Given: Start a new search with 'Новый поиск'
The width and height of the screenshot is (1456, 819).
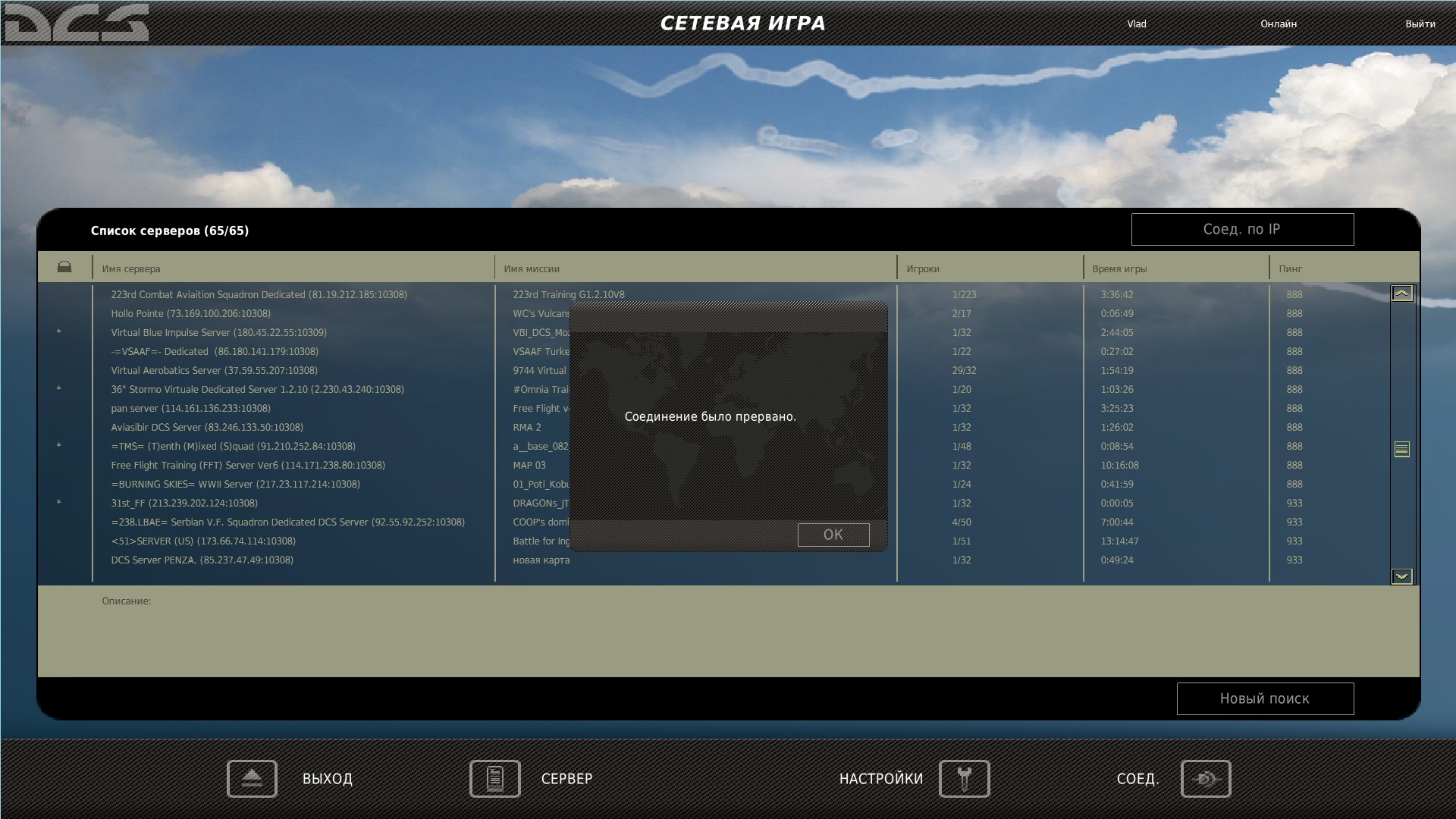Looking at the screenshot, I should pos(1264,698).
